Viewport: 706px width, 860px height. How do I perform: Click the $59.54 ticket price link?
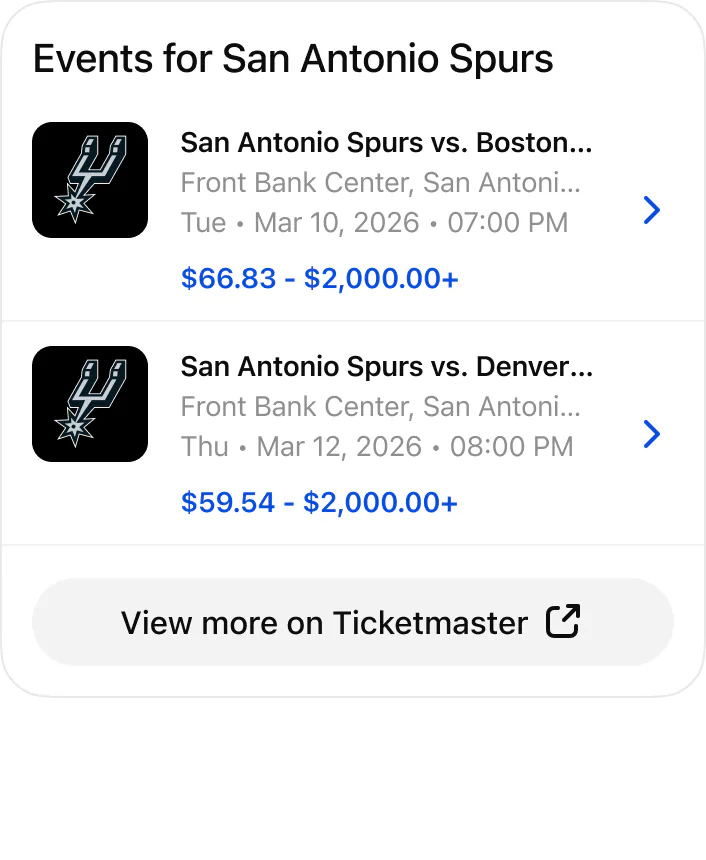click(318, 501)
